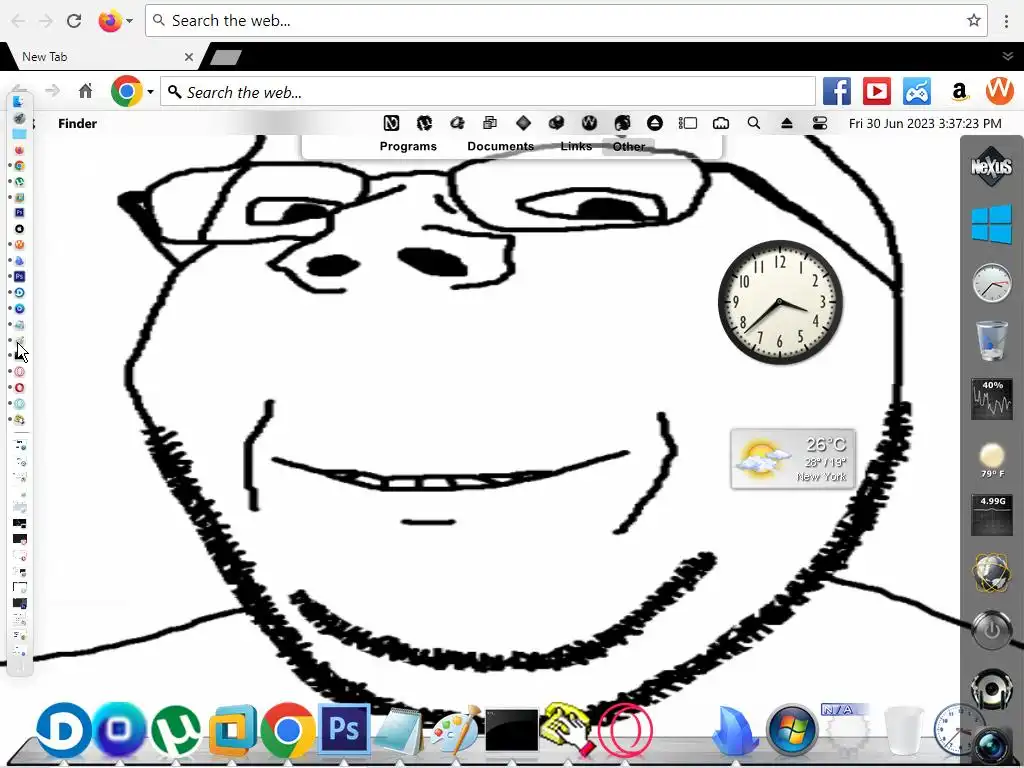This screenshot has width=1024, height=768.
Task: Open the speaker icon in the right dock
Action: (991, 688)
